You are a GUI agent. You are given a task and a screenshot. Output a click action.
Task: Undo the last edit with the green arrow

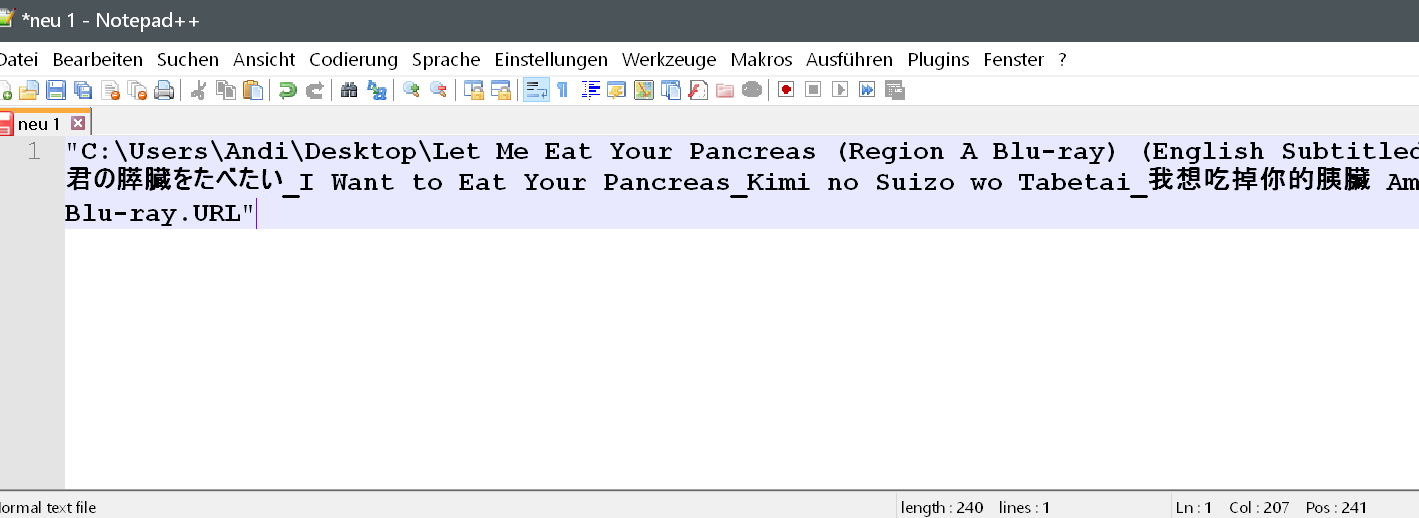tap(287, 90)
